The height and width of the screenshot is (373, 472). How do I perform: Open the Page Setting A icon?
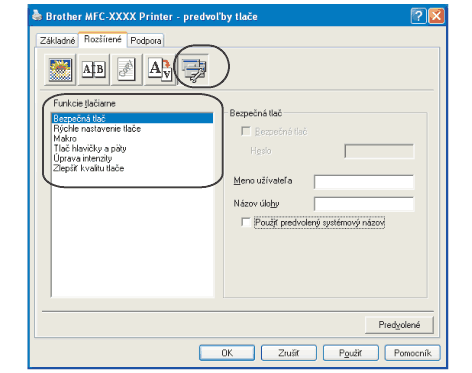[x=160, y=70]
